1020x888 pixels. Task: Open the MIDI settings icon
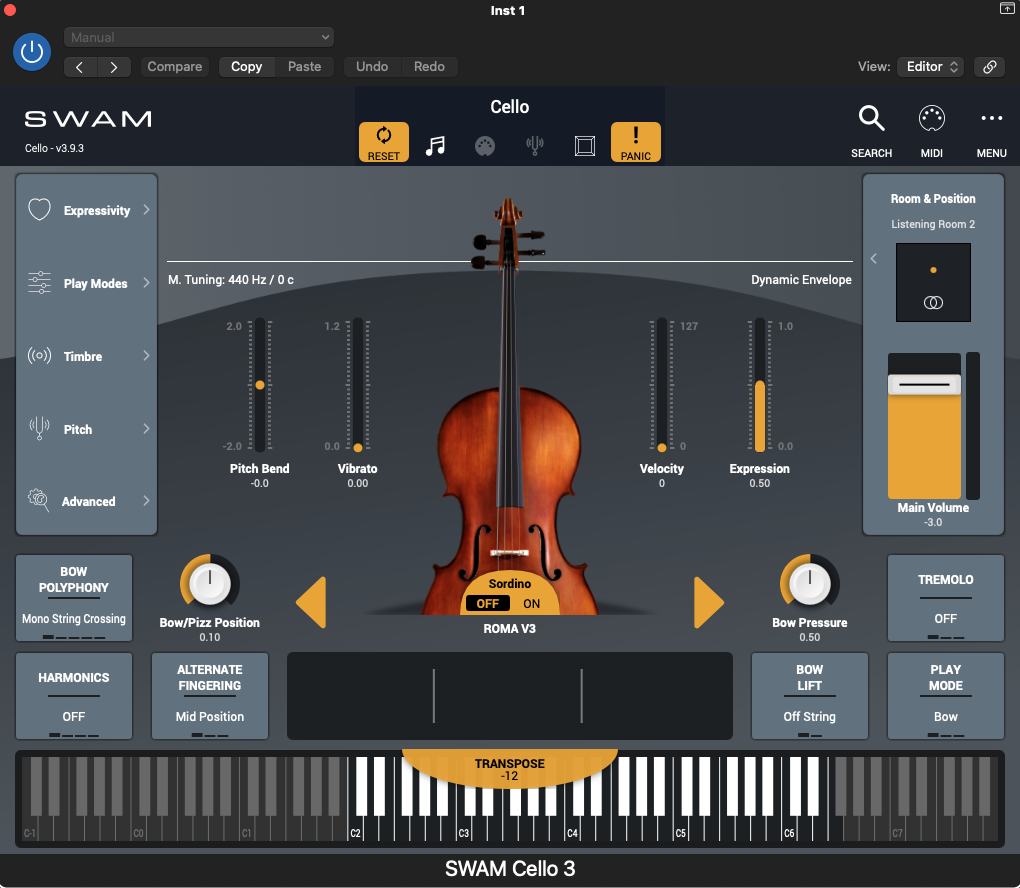click(932, 118)
